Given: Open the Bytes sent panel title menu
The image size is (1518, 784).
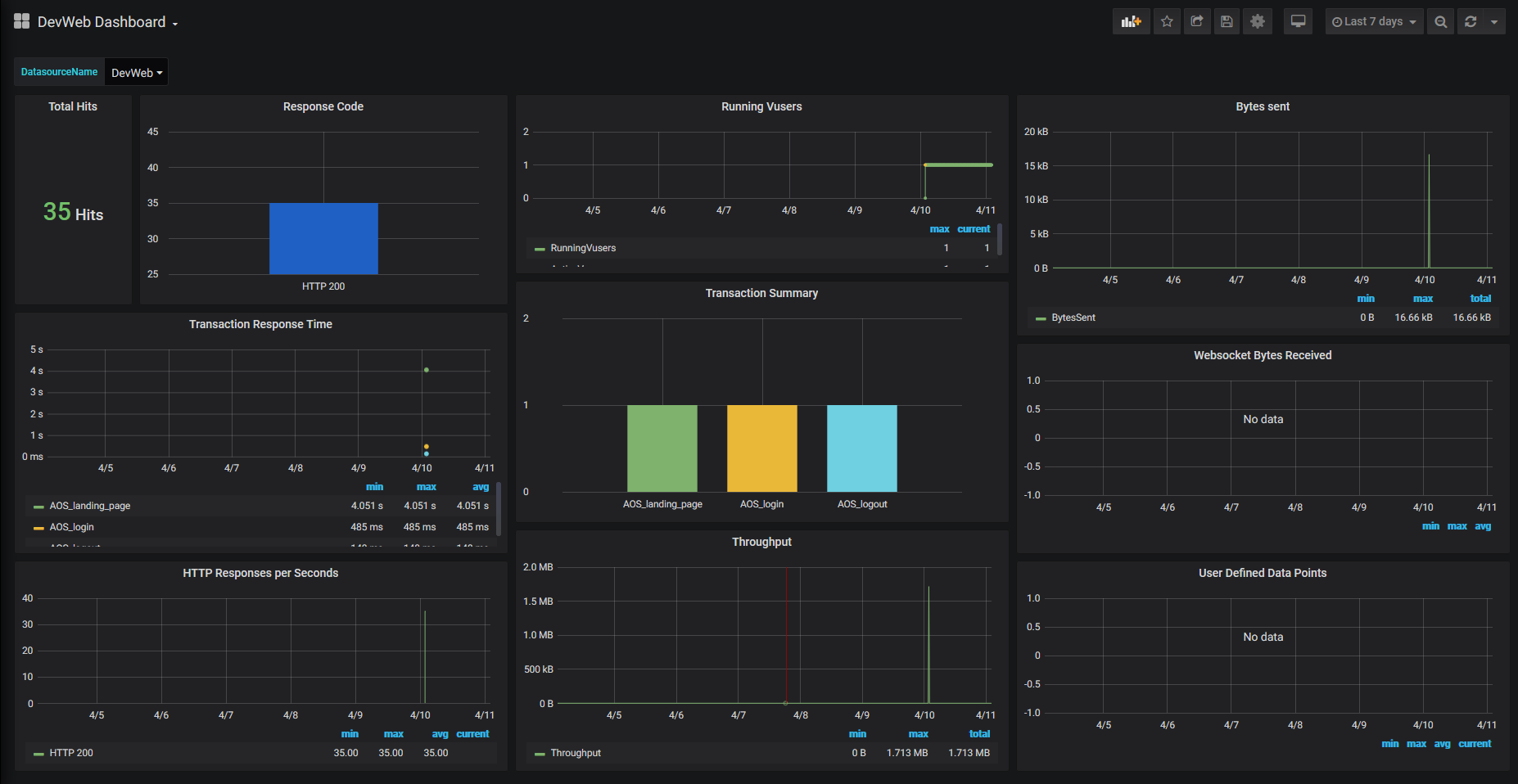Looking at the screenshot, I should click(1263, 106).
